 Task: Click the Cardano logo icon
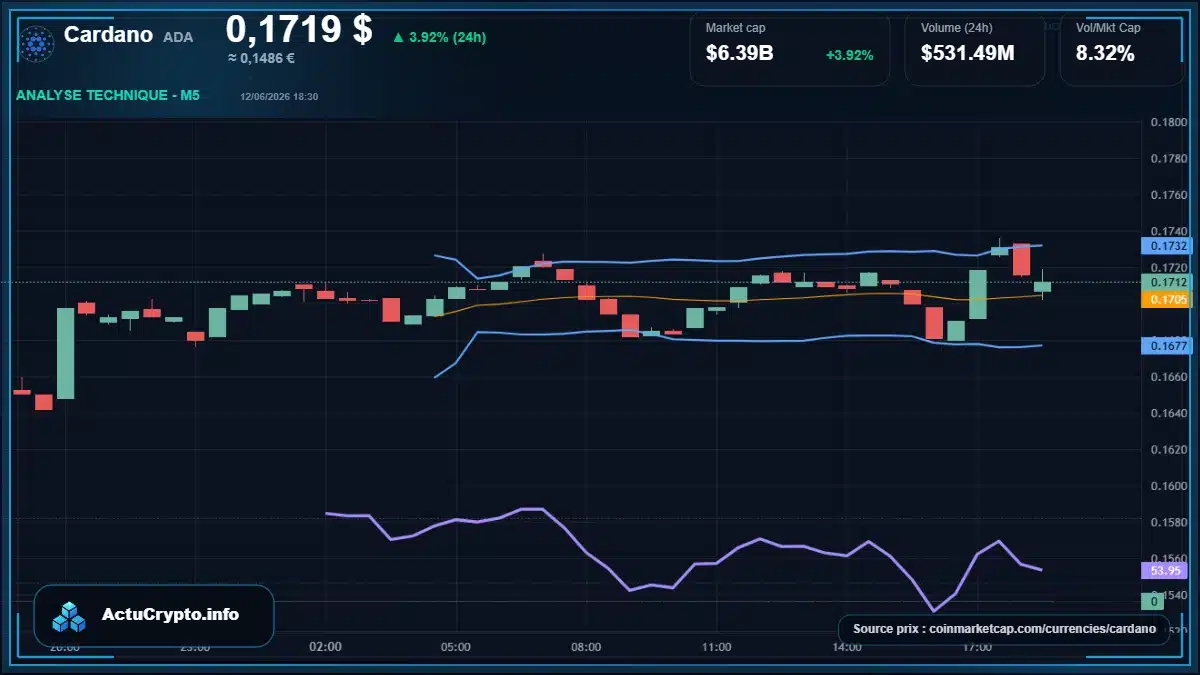coord(37,44)
